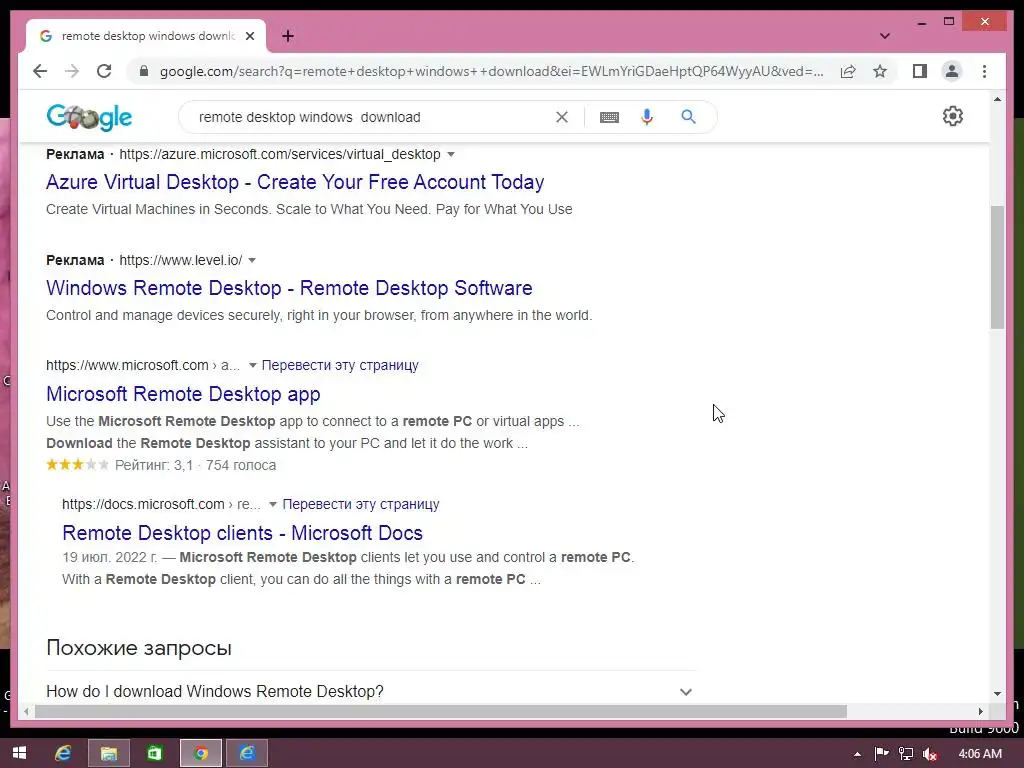
Task: Click the Похожие запросы heading
Action: 139,648
